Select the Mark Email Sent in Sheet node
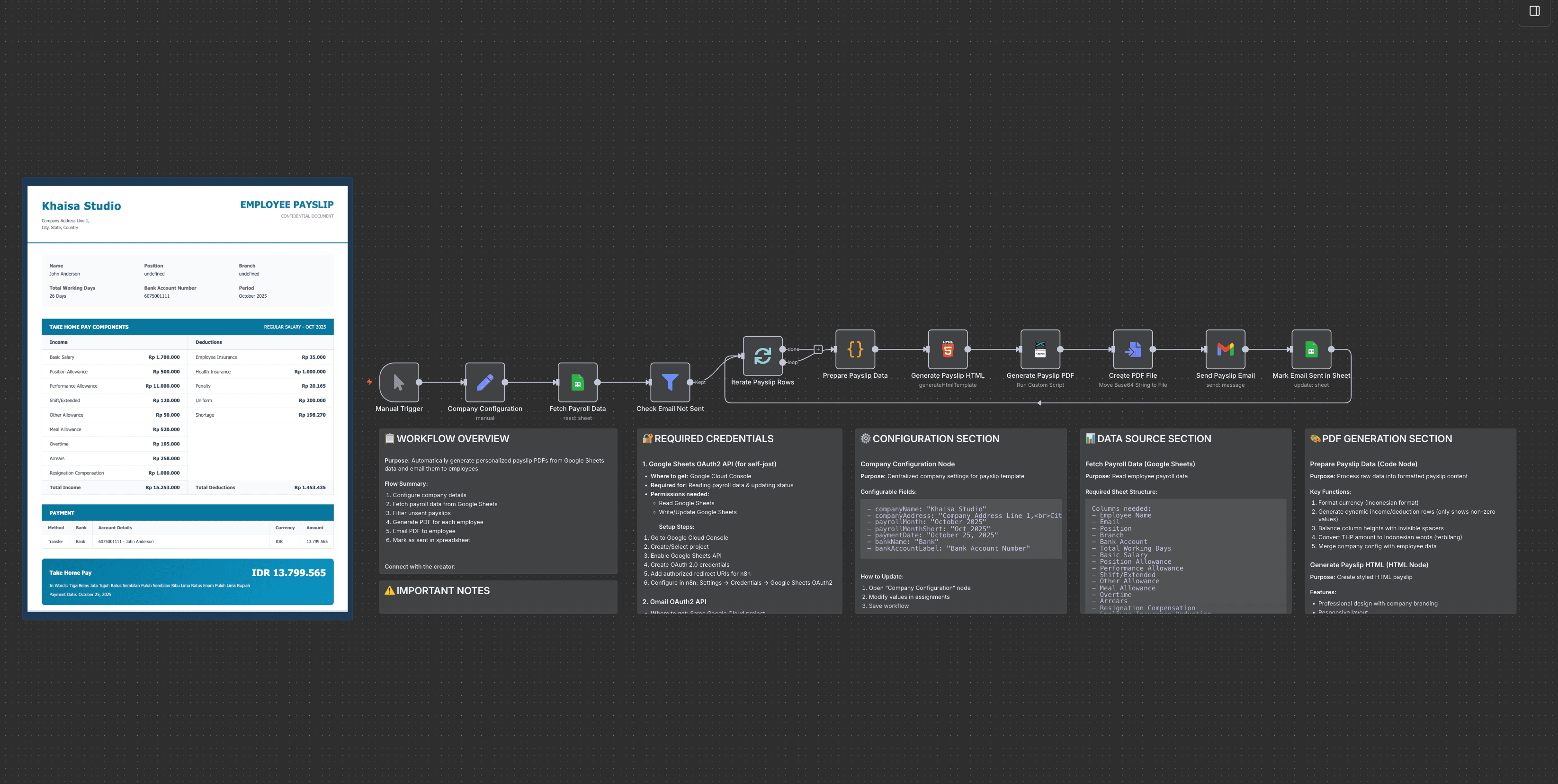This screenshot has width=1558, height=784. point(1311,349)
